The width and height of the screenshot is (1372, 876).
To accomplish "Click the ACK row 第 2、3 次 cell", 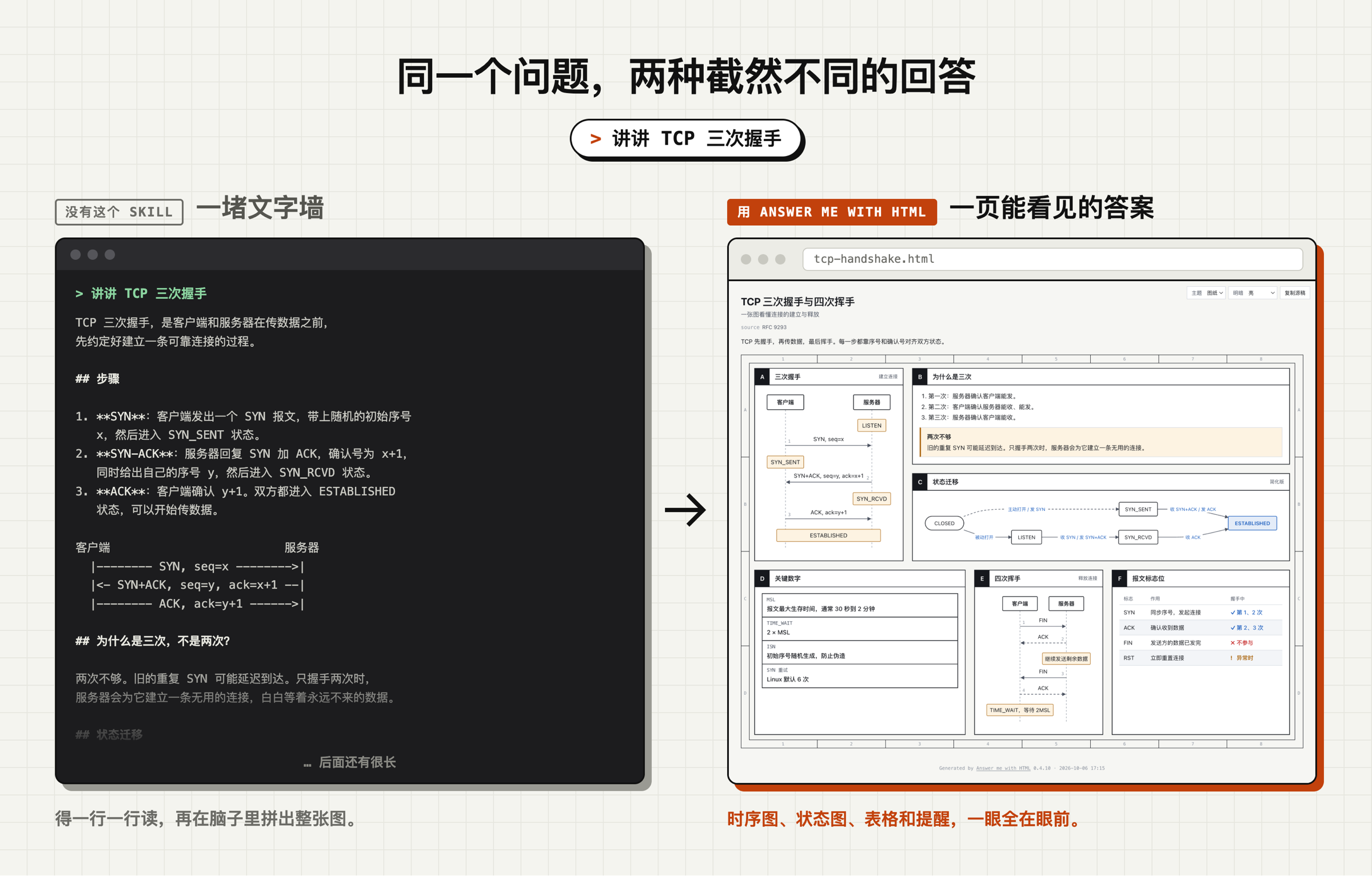I will coord(1247,628).
